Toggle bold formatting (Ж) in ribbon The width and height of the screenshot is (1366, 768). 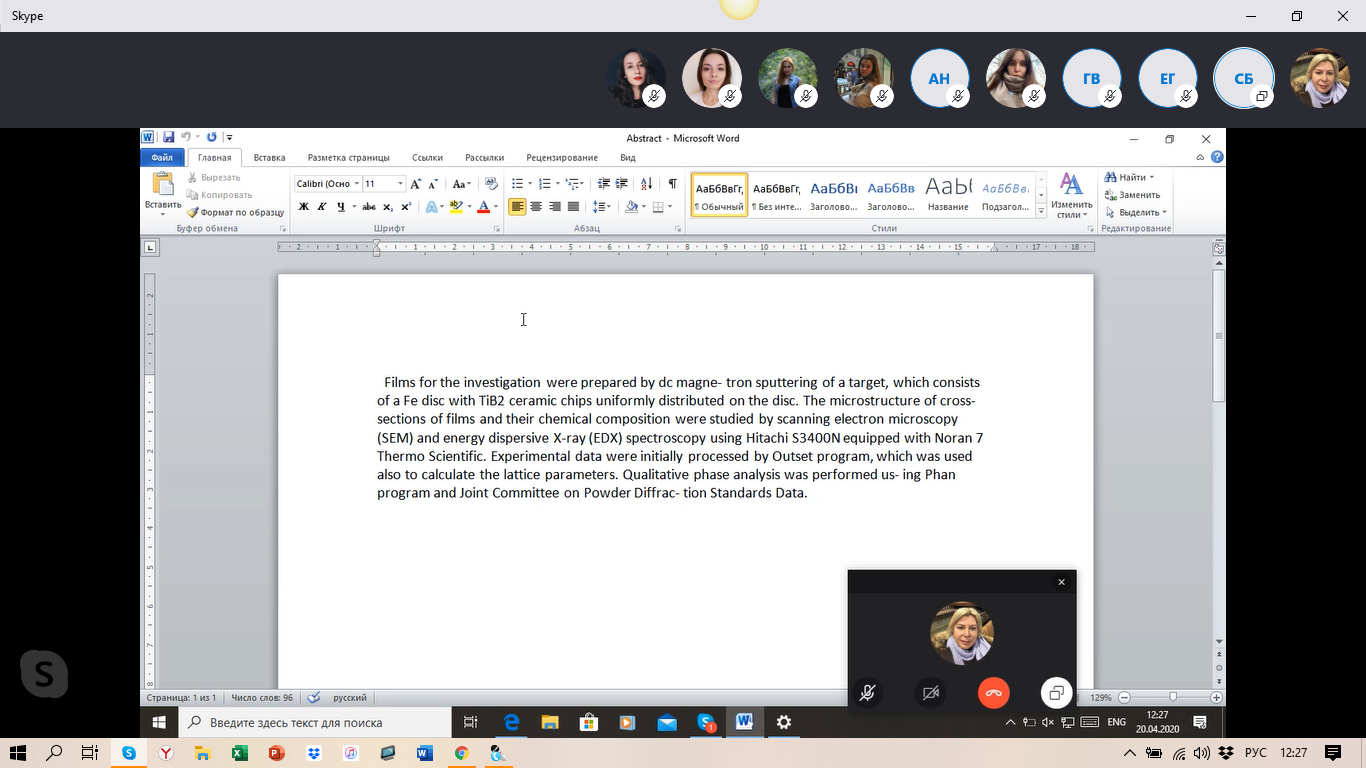point(304,207)
